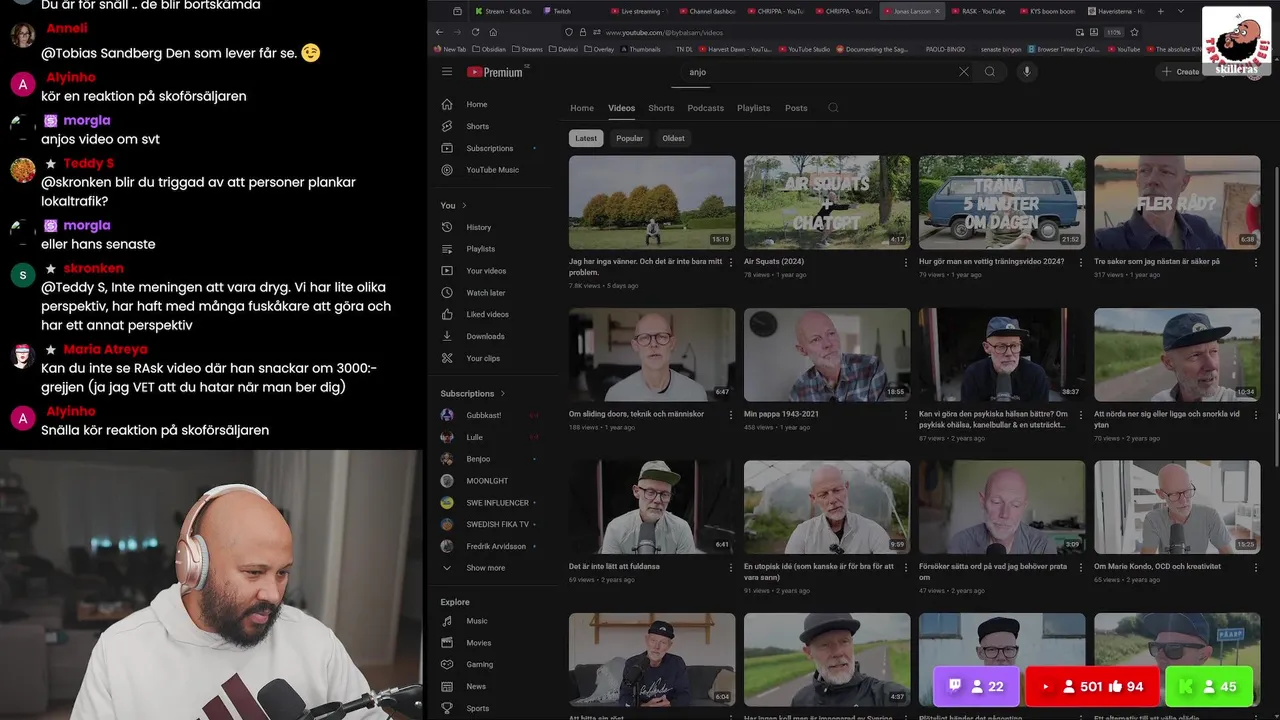Open Gaming under Explore
Image resolution: width=1280 pixels, height=720 pixels.
pyautogui.click(x=479, y=664)
